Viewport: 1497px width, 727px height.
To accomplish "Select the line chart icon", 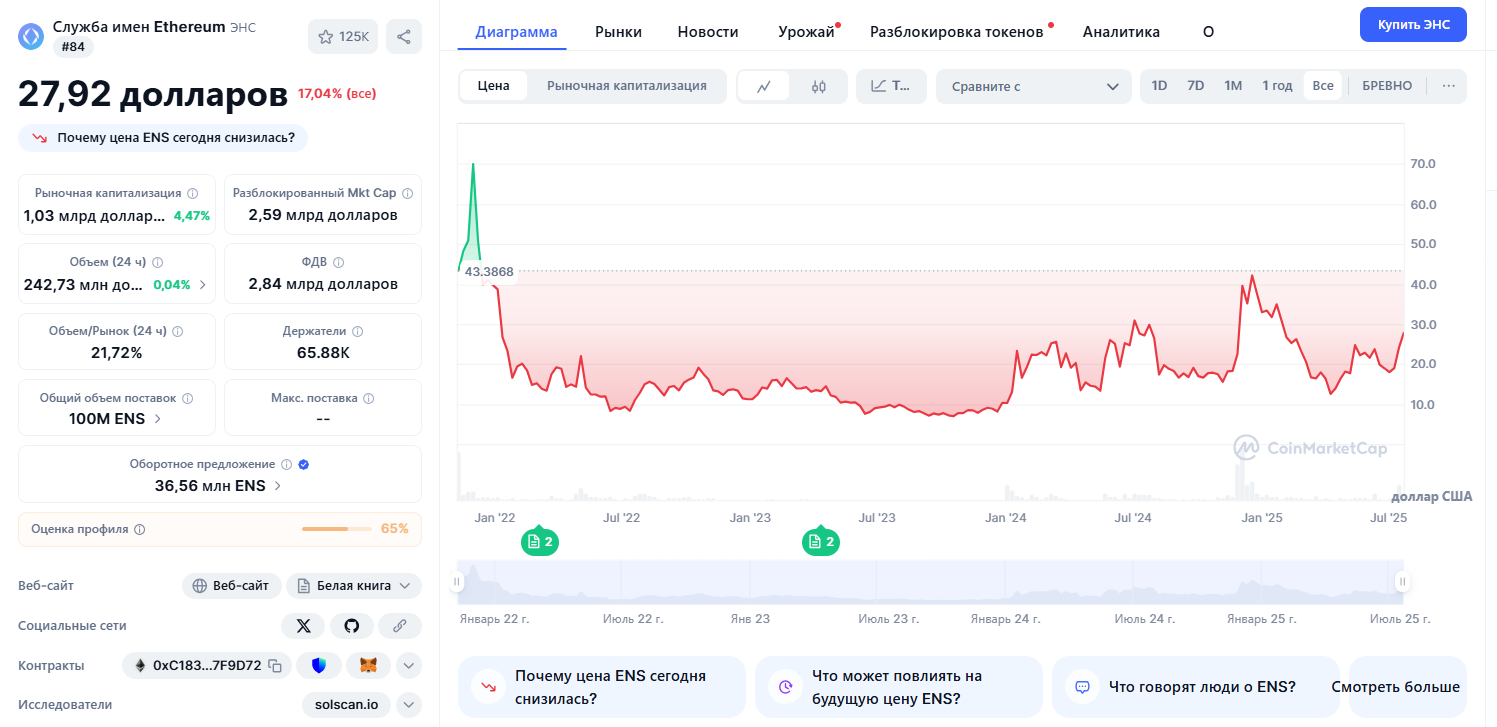I will tap(764, 86).
